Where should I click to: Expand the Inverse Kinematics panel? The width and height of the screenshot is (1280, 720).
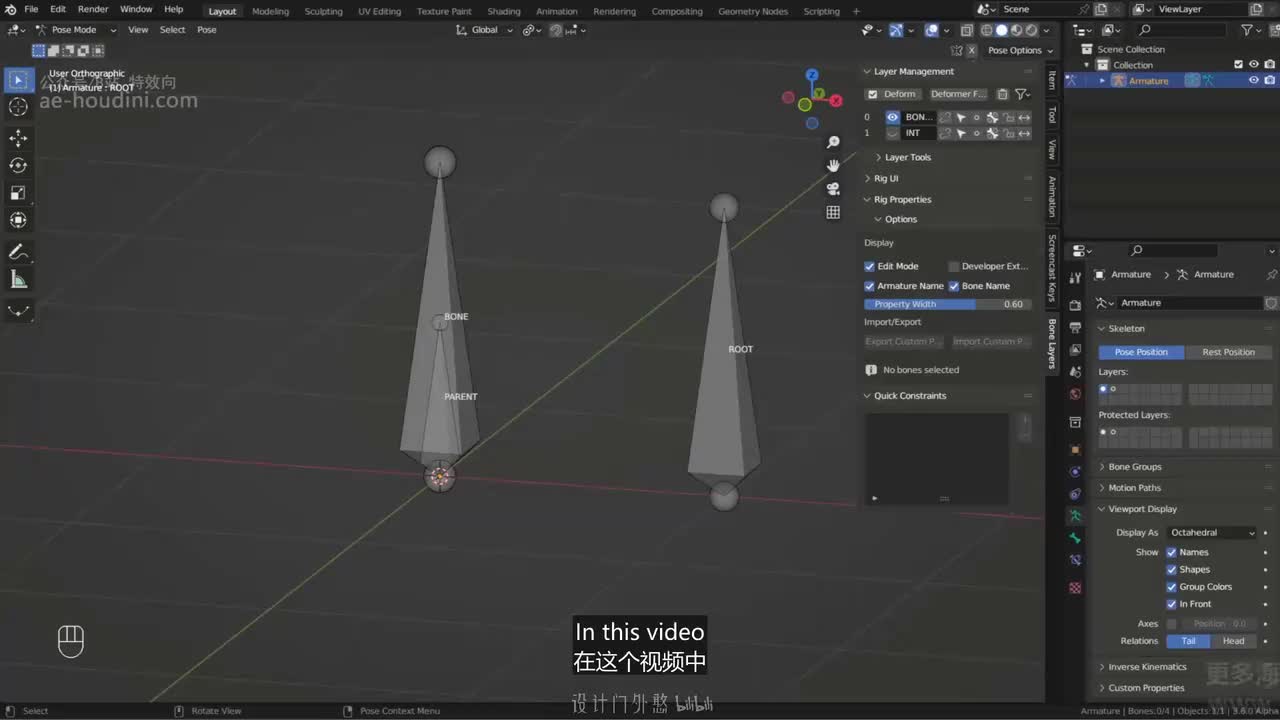coord(1146,667)
